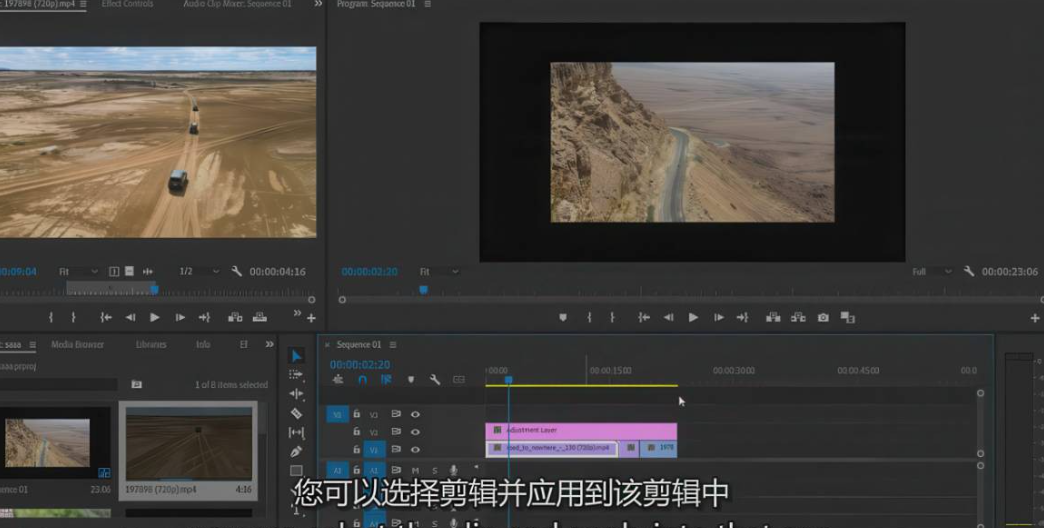
Task: Open the Program monitor Fit zoom dropdown
Action: coord(439,271)
